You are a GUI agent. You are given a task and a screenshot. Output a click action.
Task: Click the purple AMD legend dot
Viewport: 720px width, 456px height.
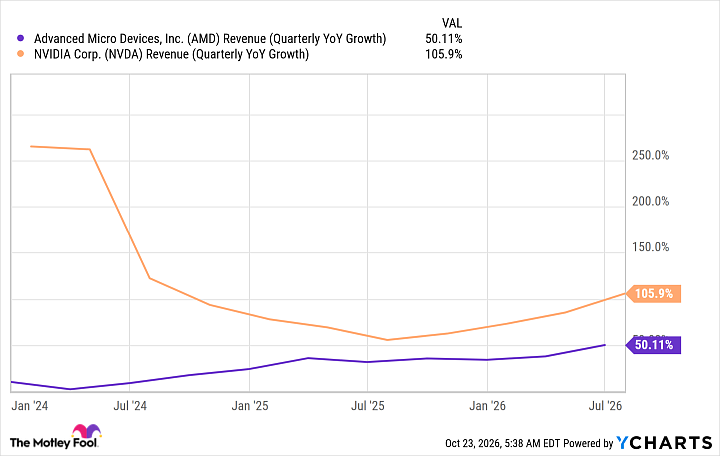click(x=20, y=39)
